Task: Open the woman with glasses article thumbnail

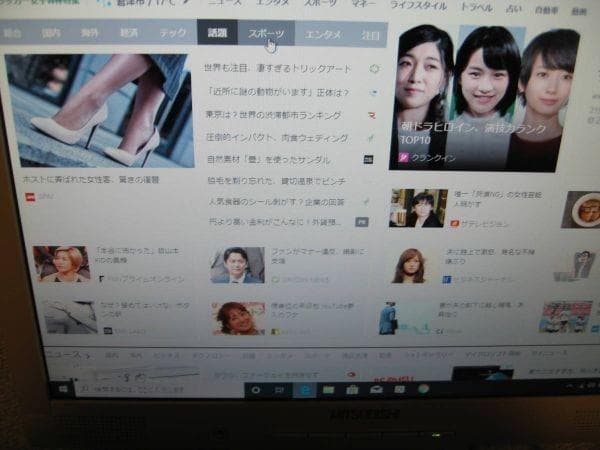Action: (418, 209)
